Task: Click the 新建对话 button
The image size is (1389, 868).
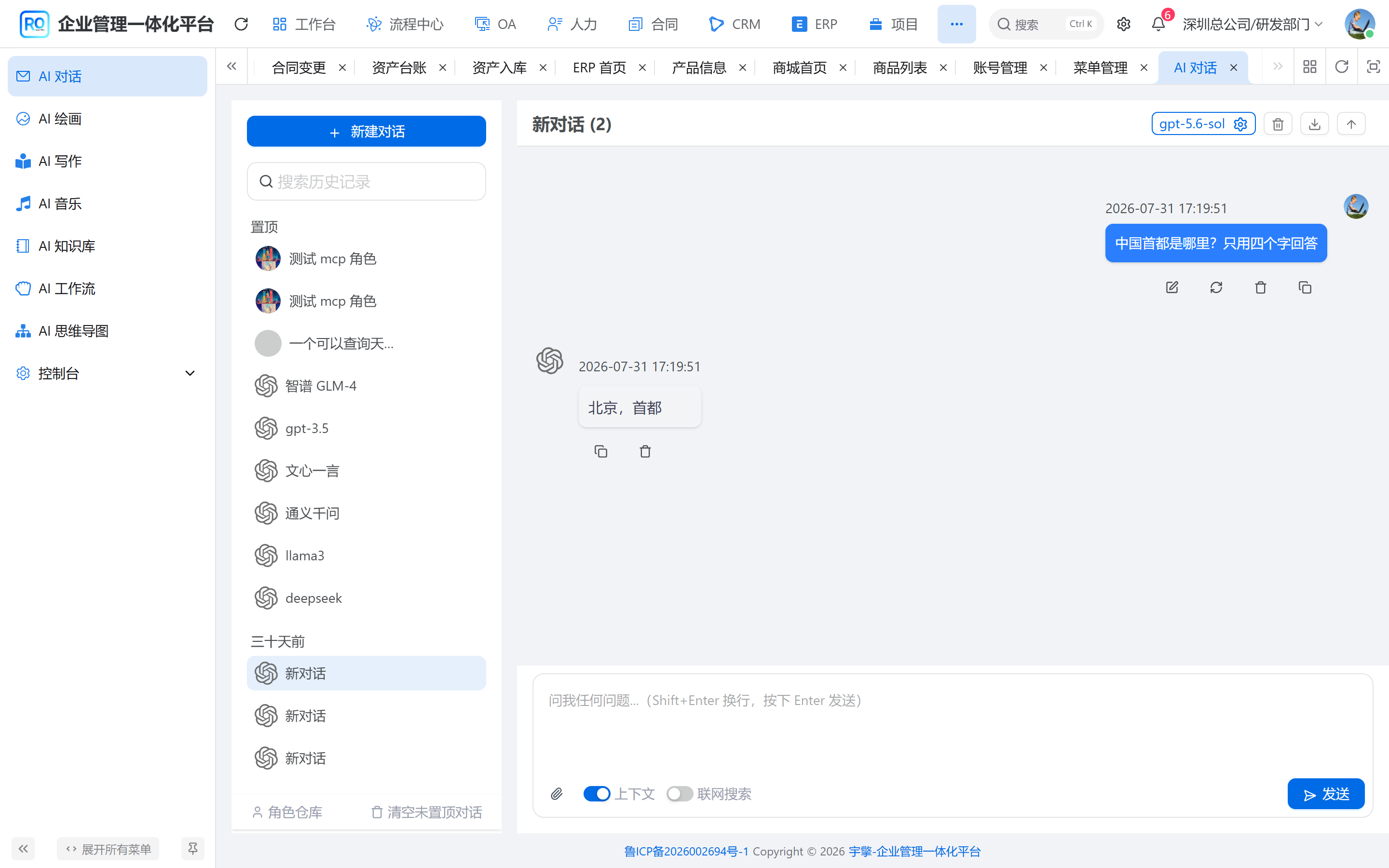Action: 366,132
